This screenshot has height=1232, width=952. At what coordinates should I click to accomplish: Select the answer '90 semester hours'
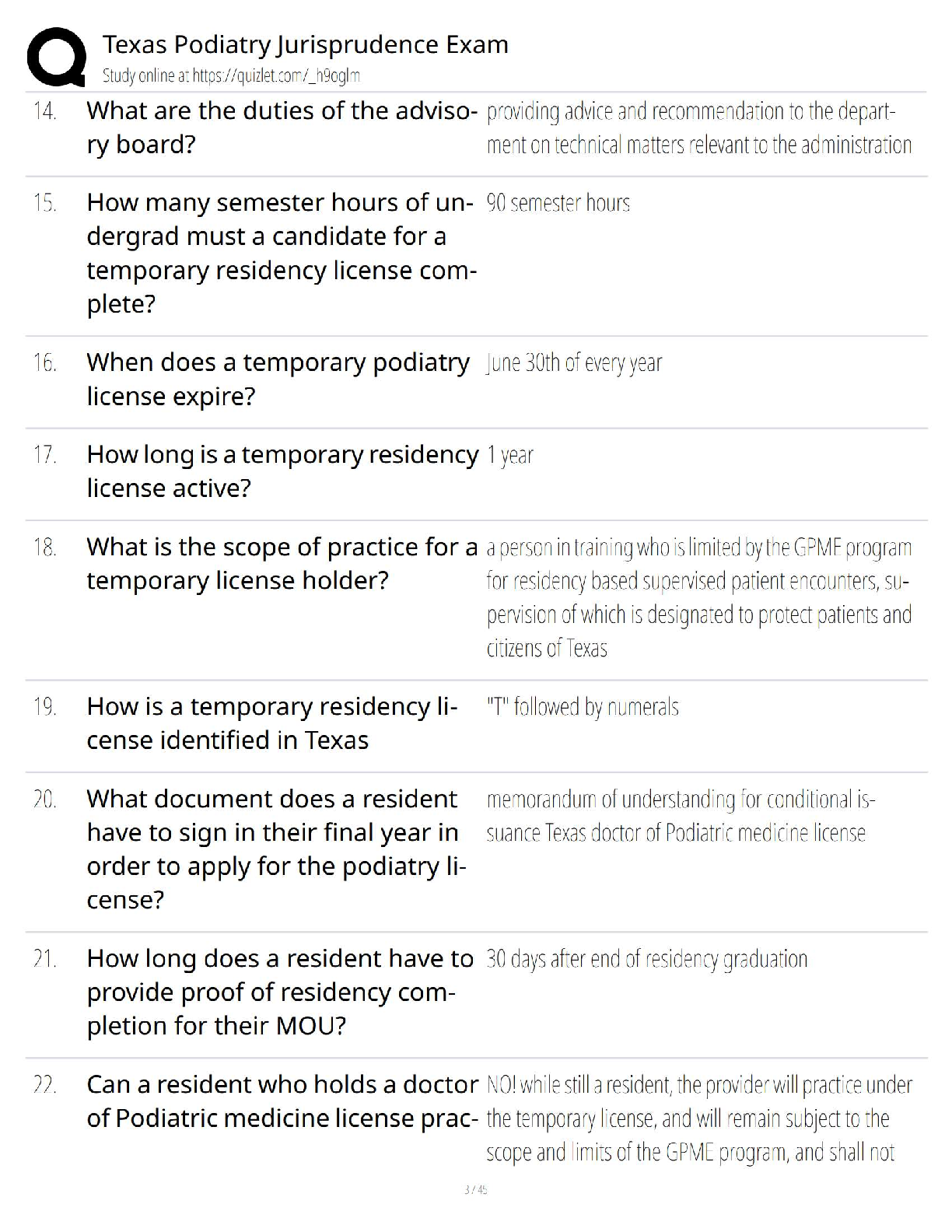coord(558,203)
